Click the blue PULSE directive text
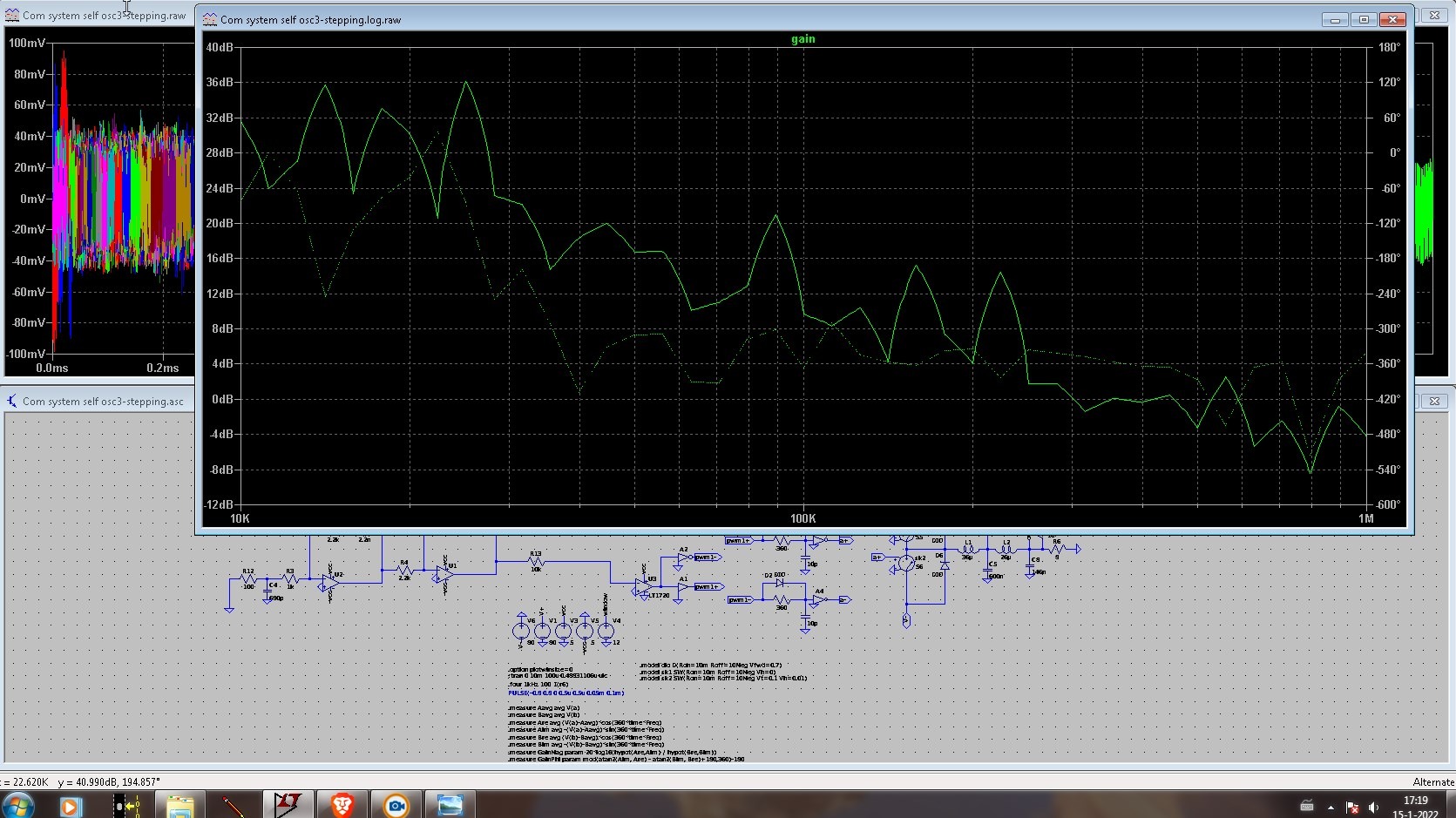1456x818 pixels. 565,693
